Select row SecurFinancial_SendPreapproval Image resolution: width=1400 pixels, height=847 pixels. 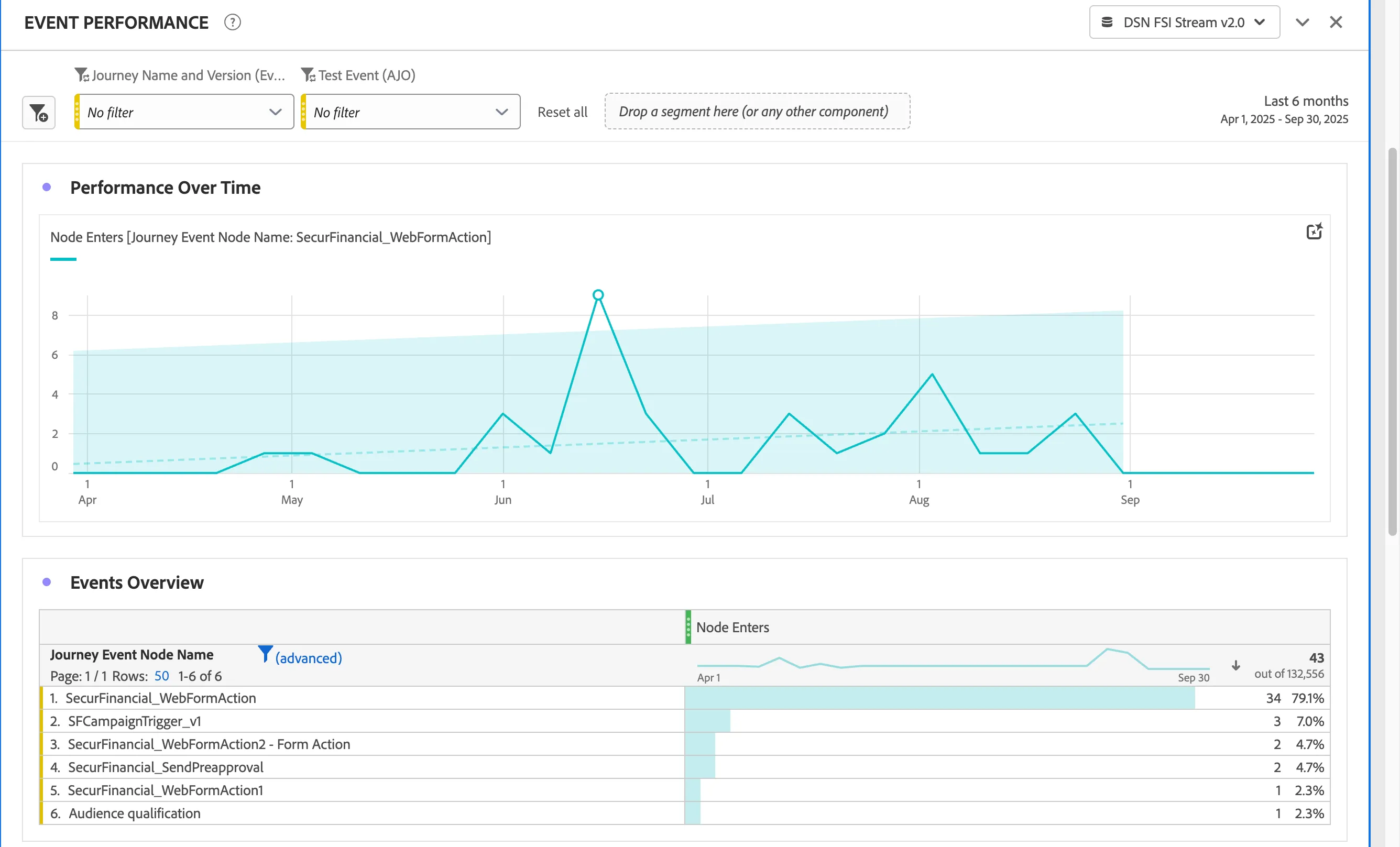(x=685, y=767)
